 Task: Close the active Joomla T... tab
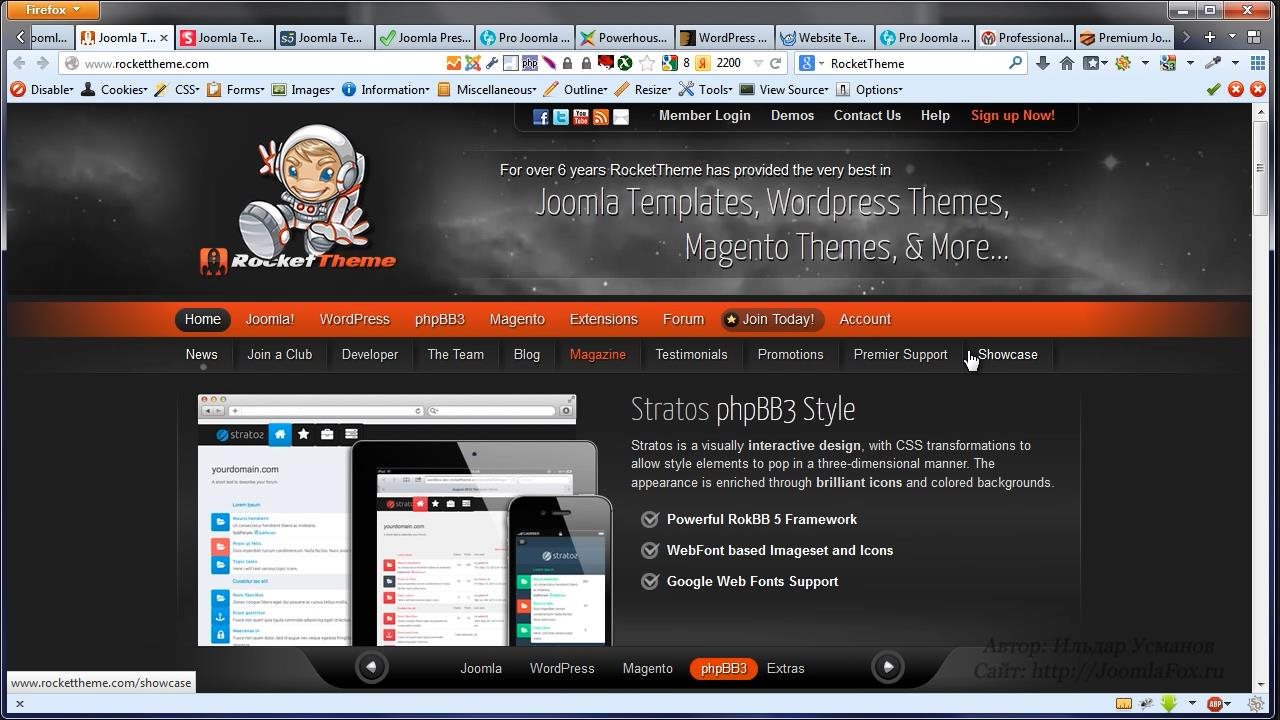pyautogui.click(x=163, y=38)
